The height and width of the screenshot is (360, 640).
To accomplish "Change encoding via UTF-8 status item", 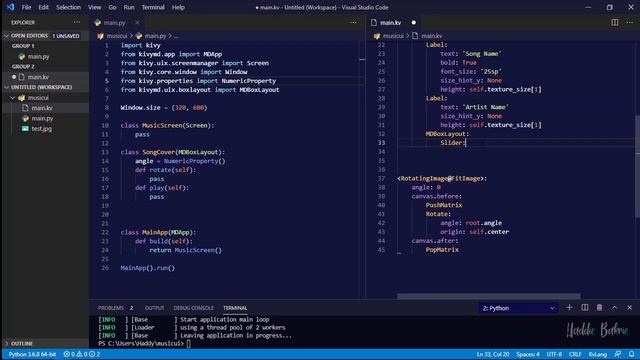I will click(x=554, y=354).
